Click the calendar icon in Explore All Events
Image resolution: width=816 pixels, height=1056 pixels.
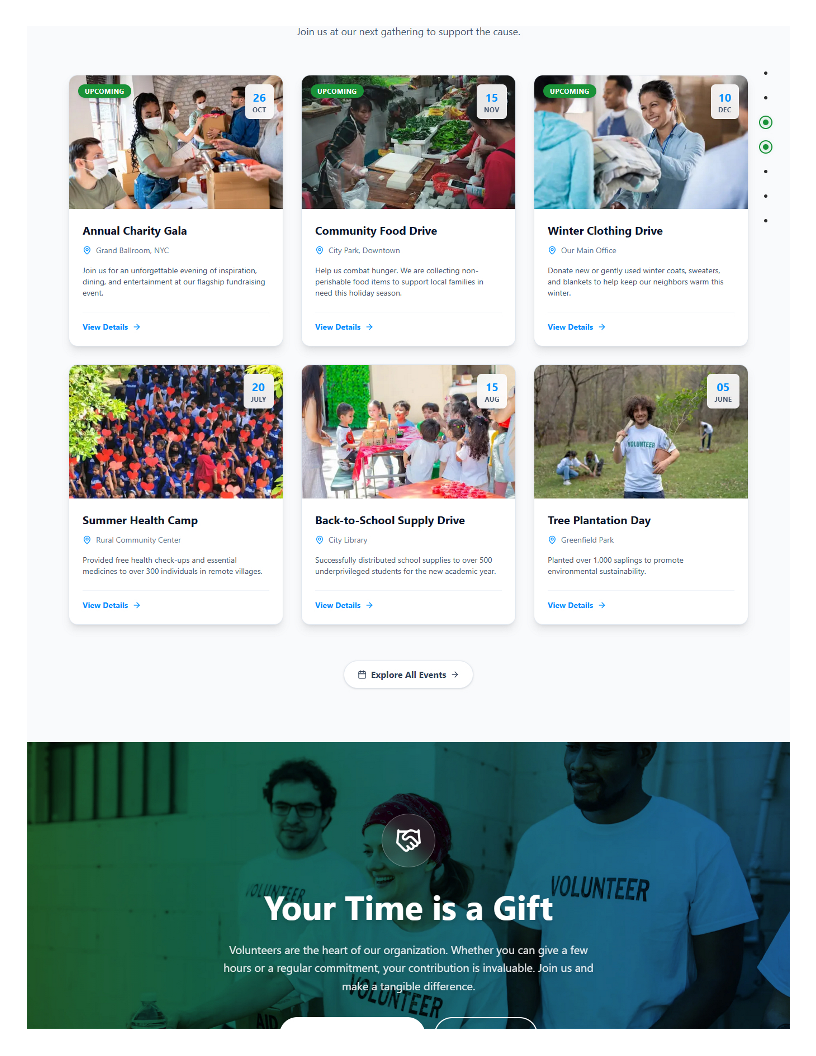362,674
